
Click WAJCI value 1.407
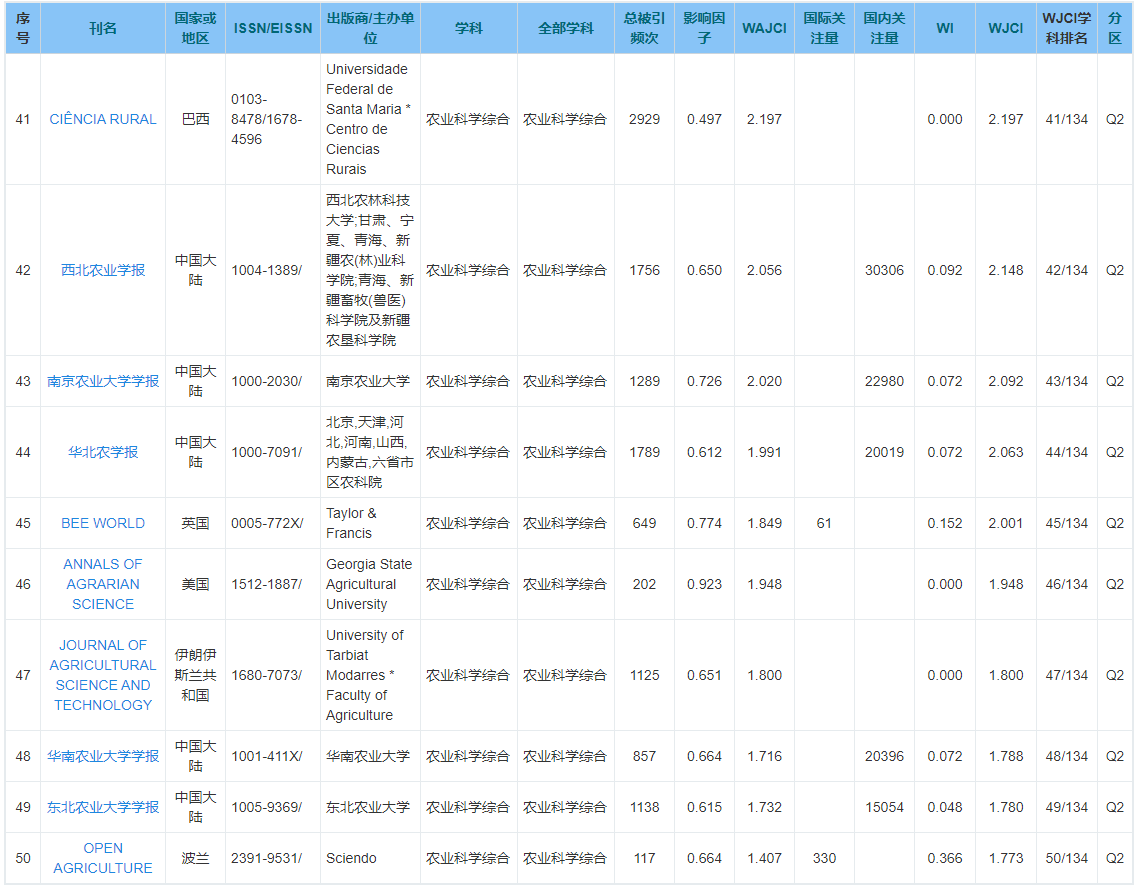tap(764, 858)
